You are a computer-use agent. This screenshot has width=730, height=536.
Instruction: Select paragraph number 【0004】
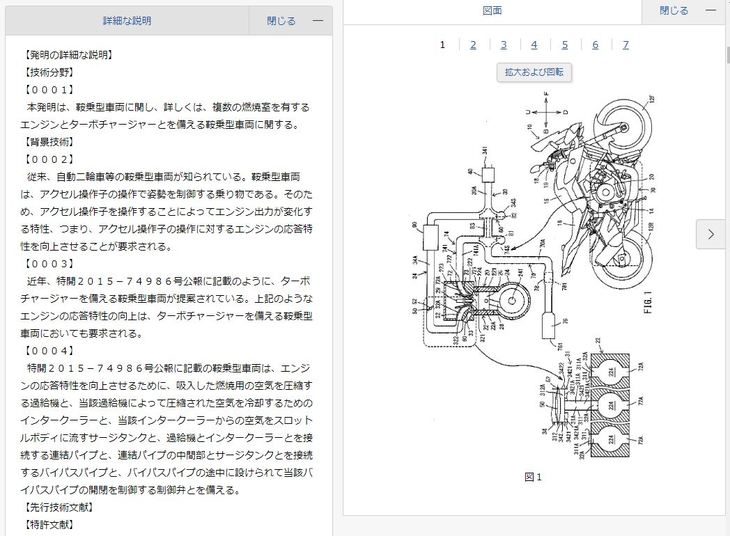click(48, 351)
